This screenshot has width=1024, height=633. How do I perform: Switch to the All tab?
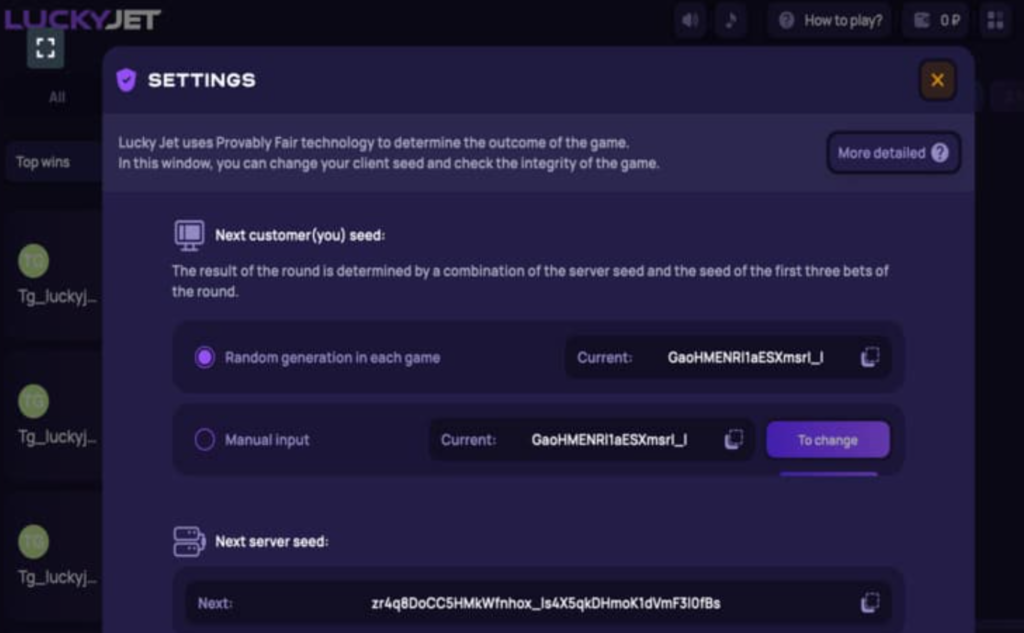[57, 97]
